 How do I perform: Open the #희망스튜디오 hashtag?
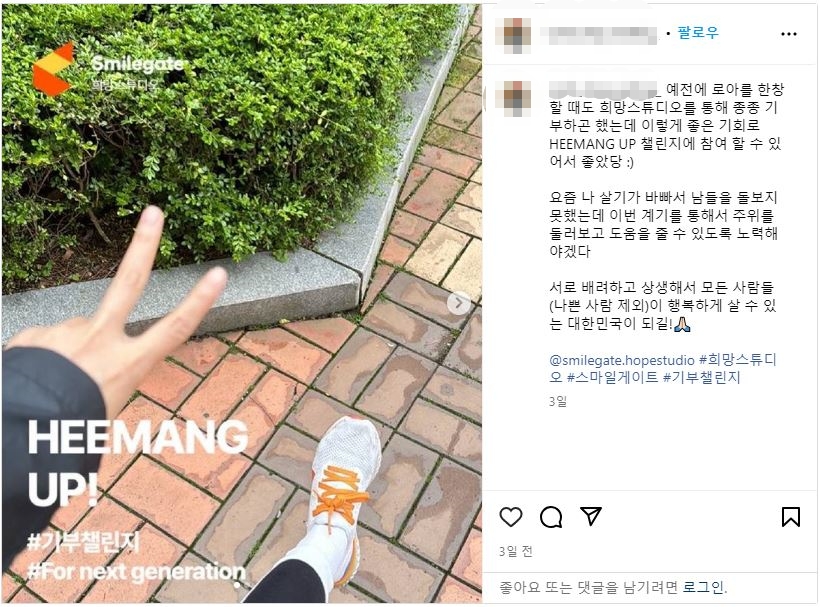(663, 369)
